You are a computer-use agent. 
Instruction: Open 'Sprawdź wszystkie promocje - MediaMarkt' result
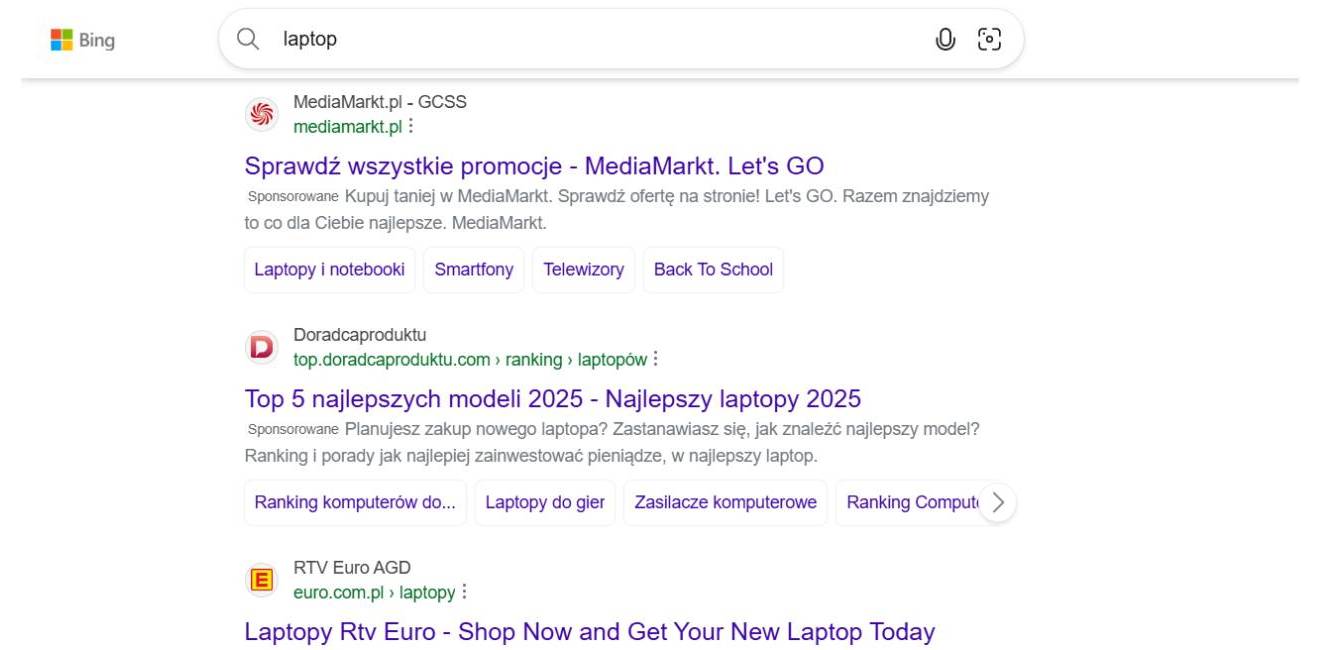[534, 166]
